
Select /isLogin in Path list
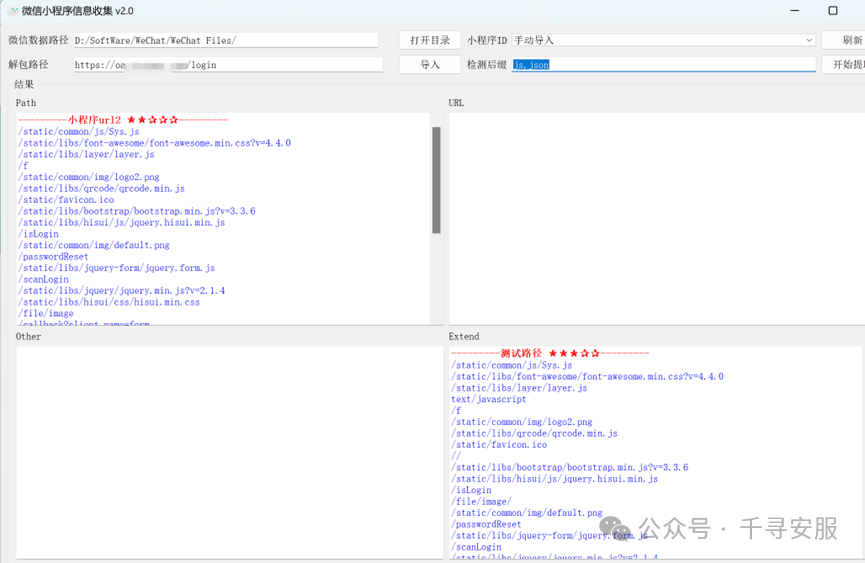click(x=38, y=234)
